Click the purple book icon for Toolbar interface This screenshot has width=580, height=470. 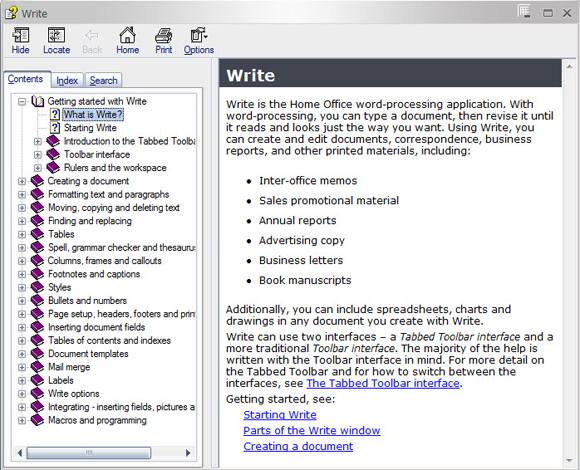click(x=53, y=154)
